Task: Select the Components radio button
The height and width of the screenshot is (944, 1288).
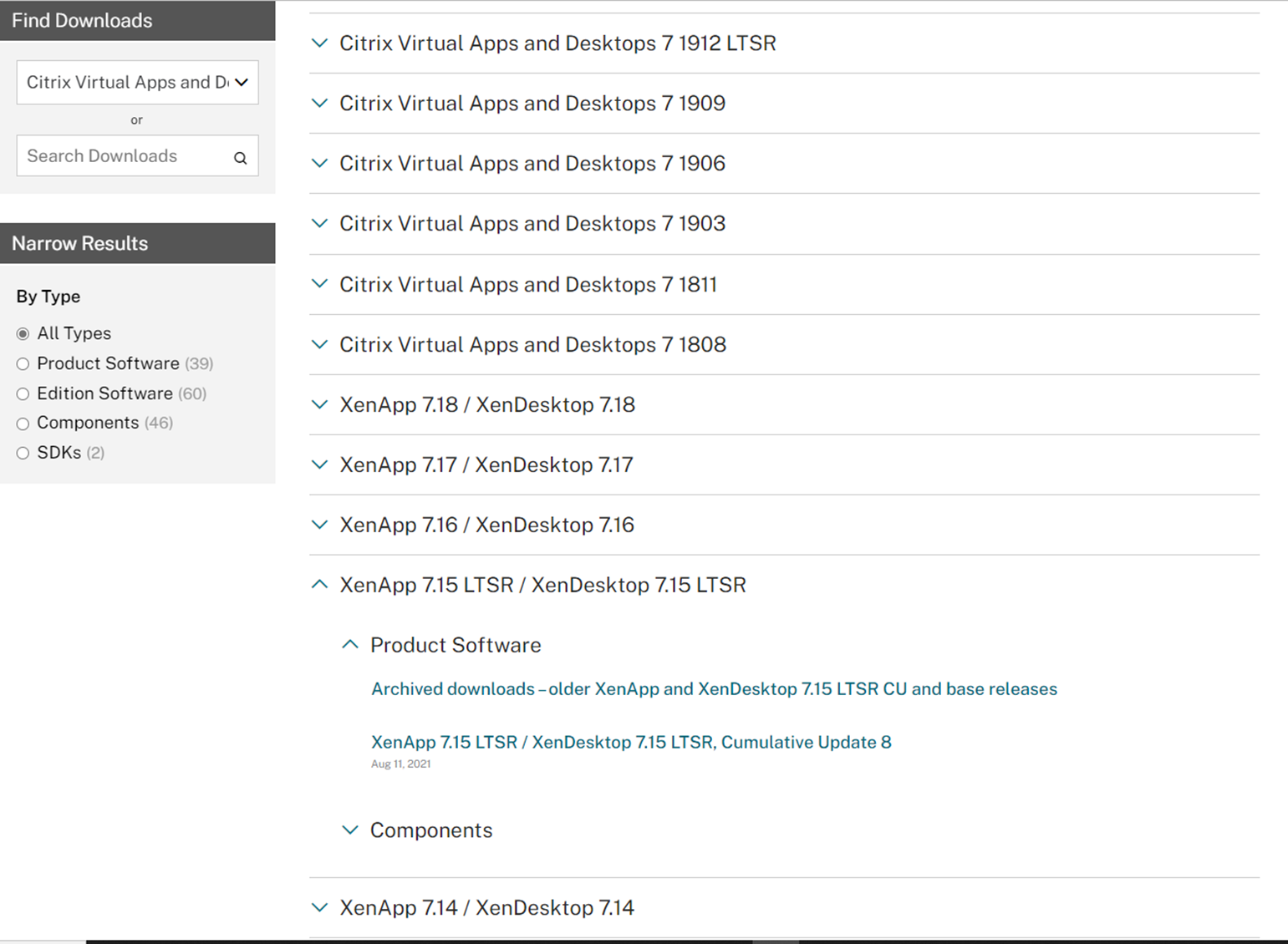Action: point(23,424)
